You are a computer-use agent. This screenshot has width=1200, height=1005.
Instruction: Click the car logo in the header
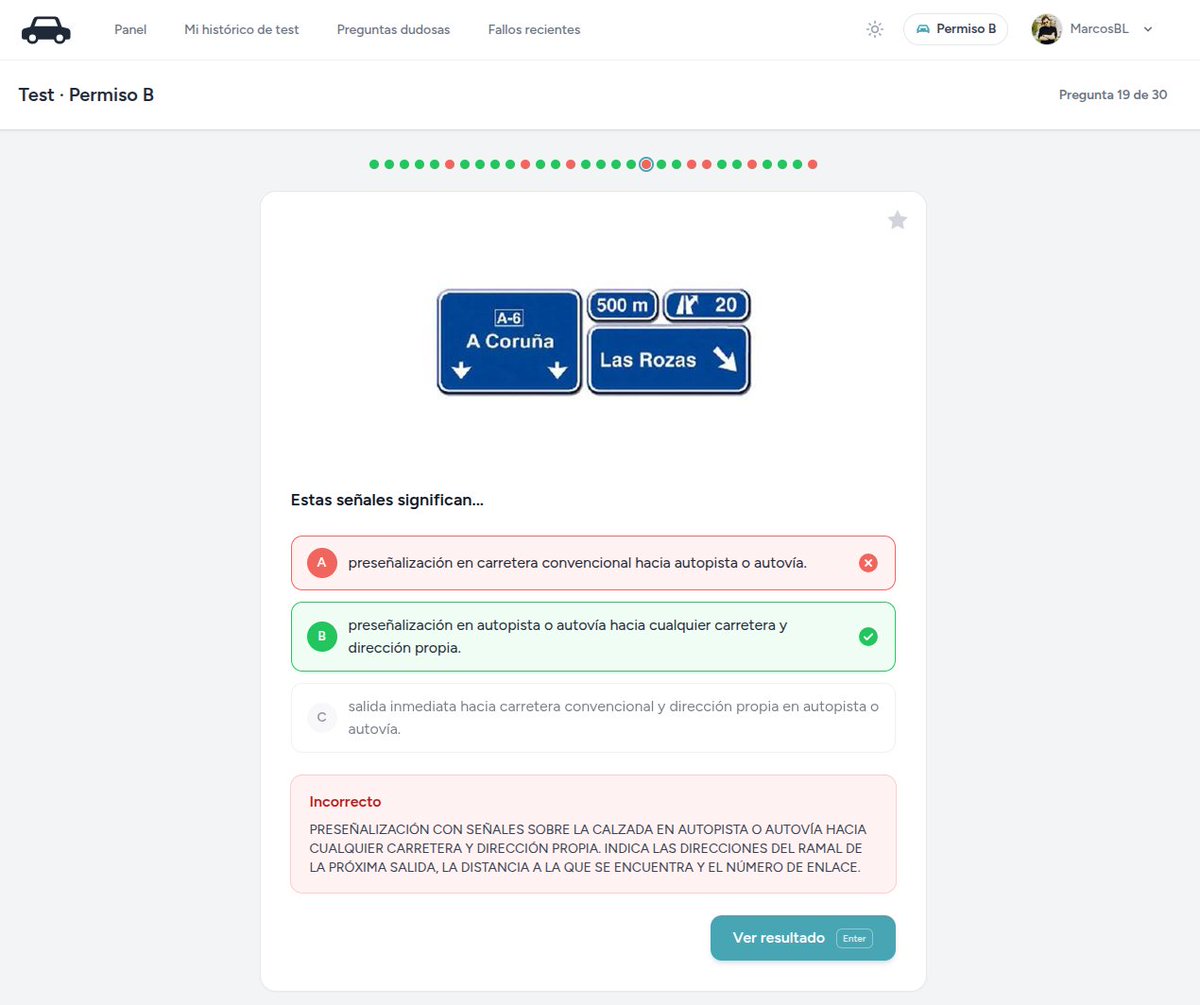46,30
